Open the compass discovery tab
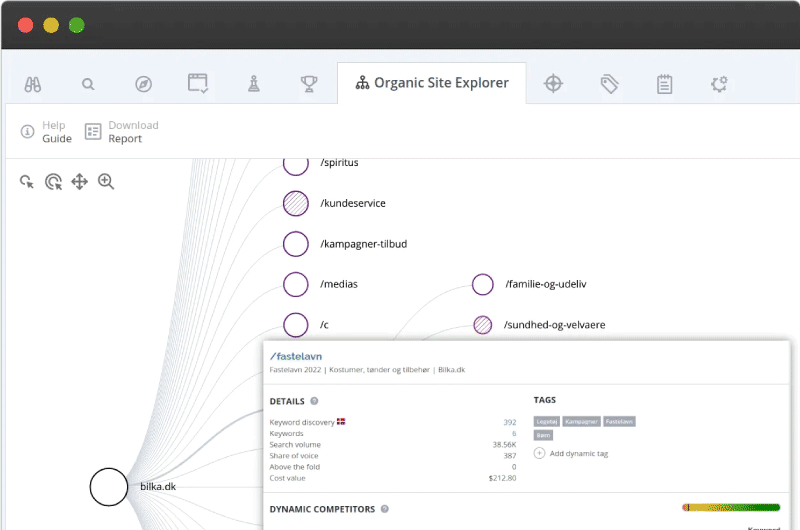800x530 pixels. (143, 84)
